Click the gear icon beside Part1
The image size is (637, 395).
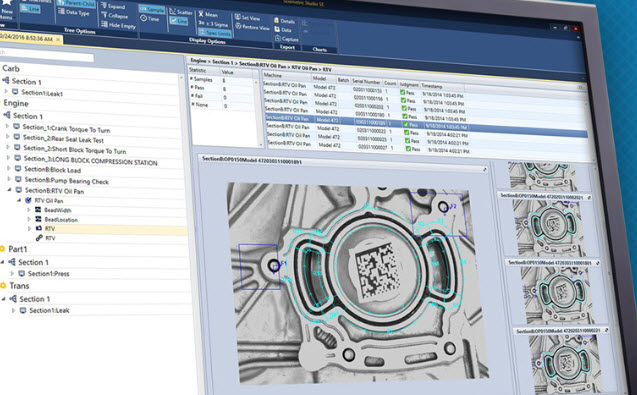pos(2,248)
